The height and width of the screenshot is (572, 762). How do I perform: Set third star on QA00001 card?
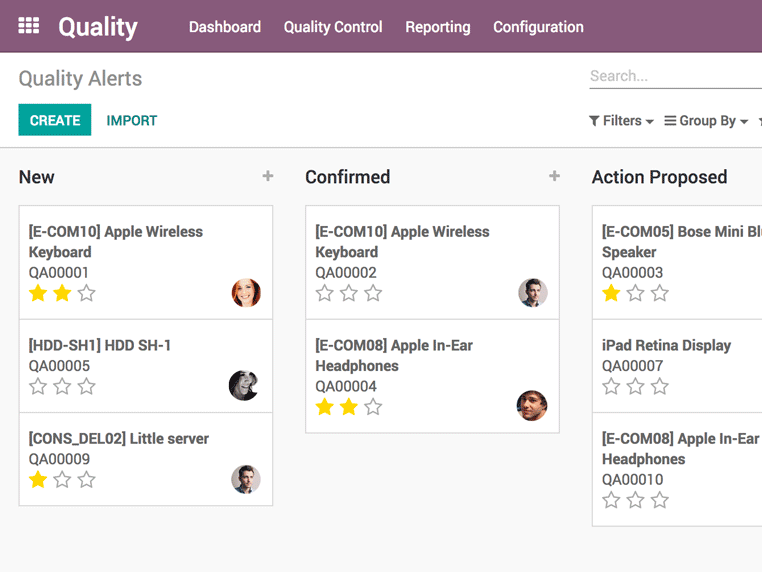tap(87, 293)
